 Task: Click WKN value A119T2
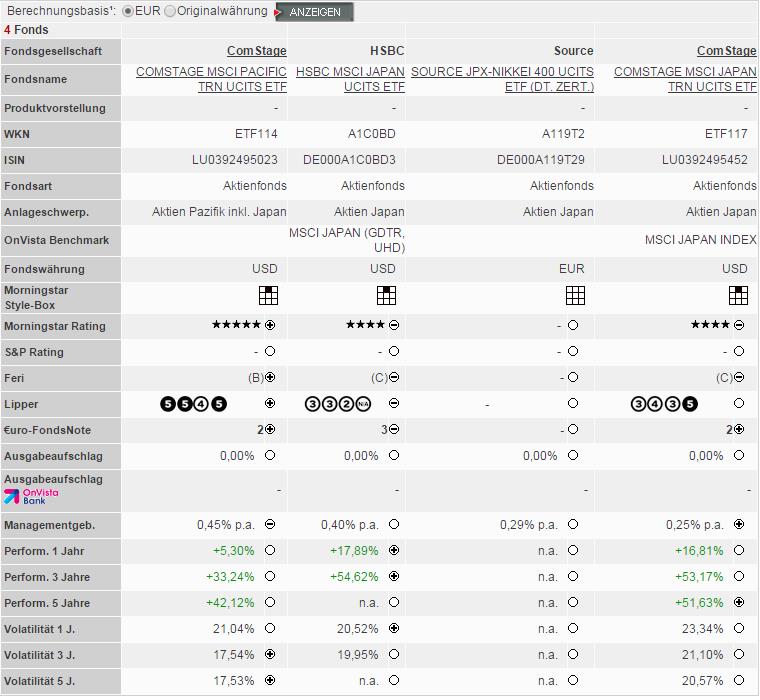tap(563, 134)
